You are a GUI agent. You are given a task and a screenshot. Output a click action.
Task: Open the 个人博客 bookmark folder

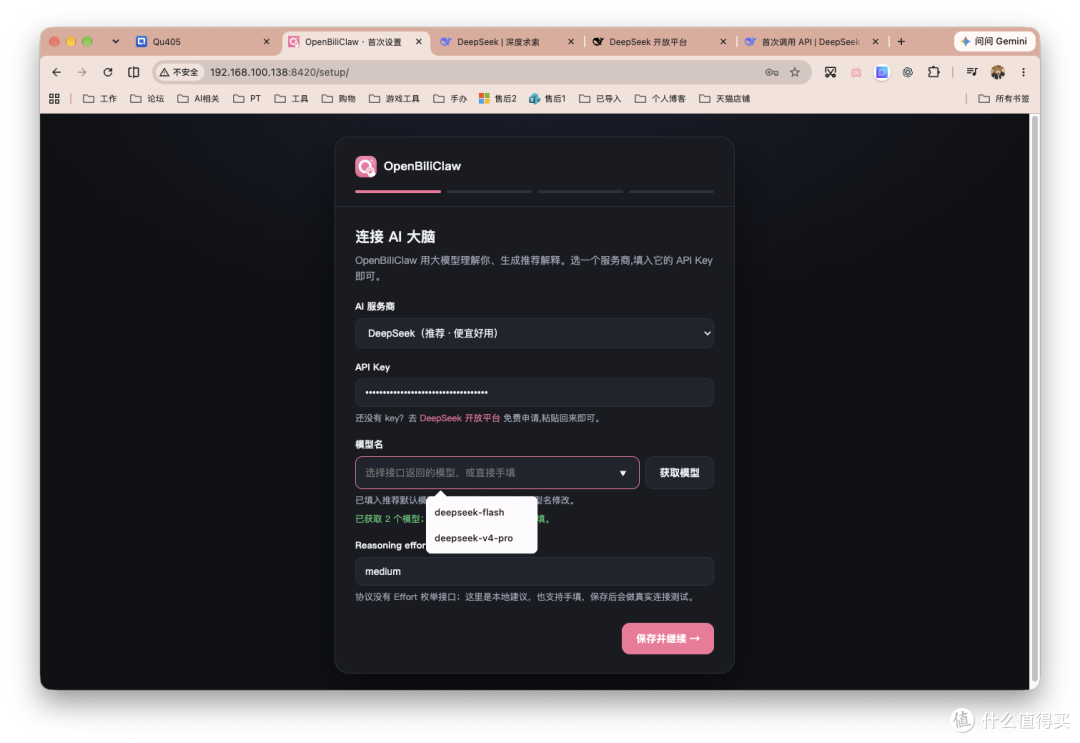pos(661,98)
